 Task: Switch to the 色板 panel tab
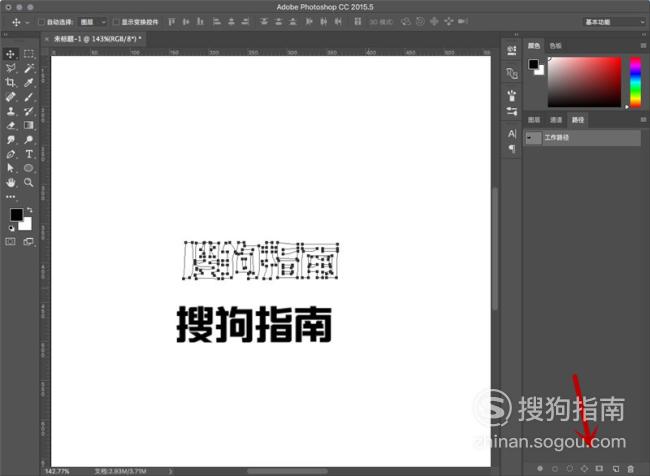(x=555, y=46)
